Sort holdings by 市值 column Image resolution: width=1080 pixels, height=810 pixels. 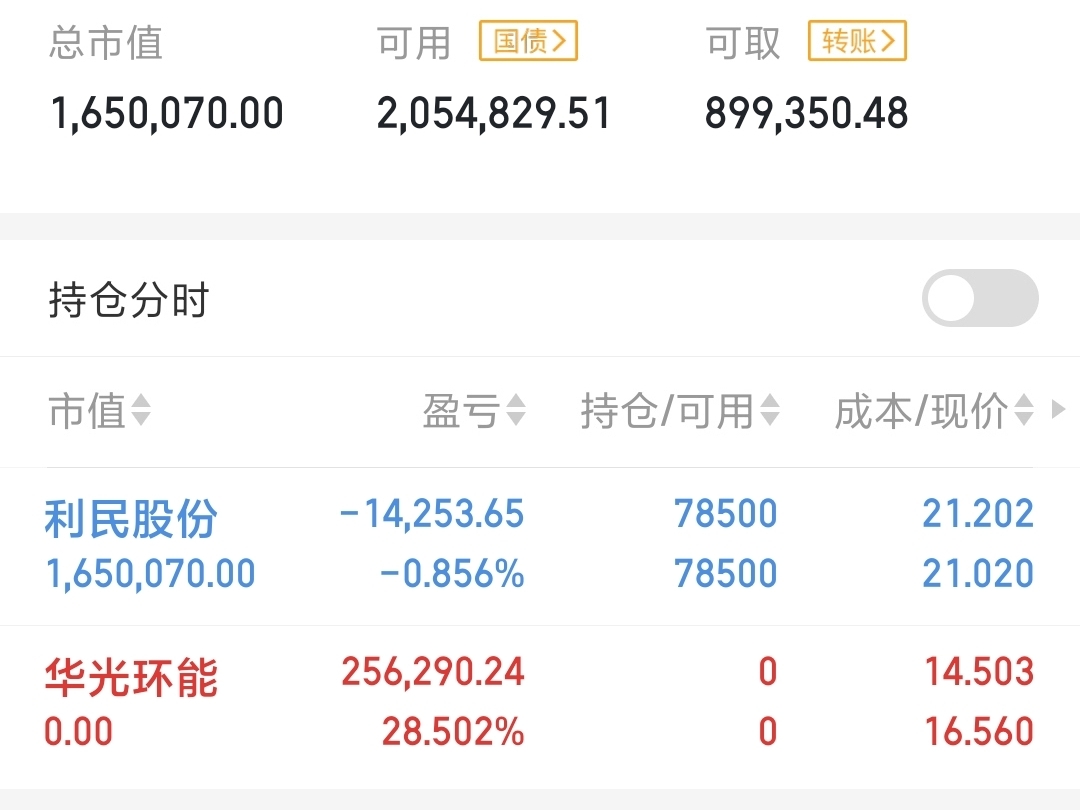[100, 411]
